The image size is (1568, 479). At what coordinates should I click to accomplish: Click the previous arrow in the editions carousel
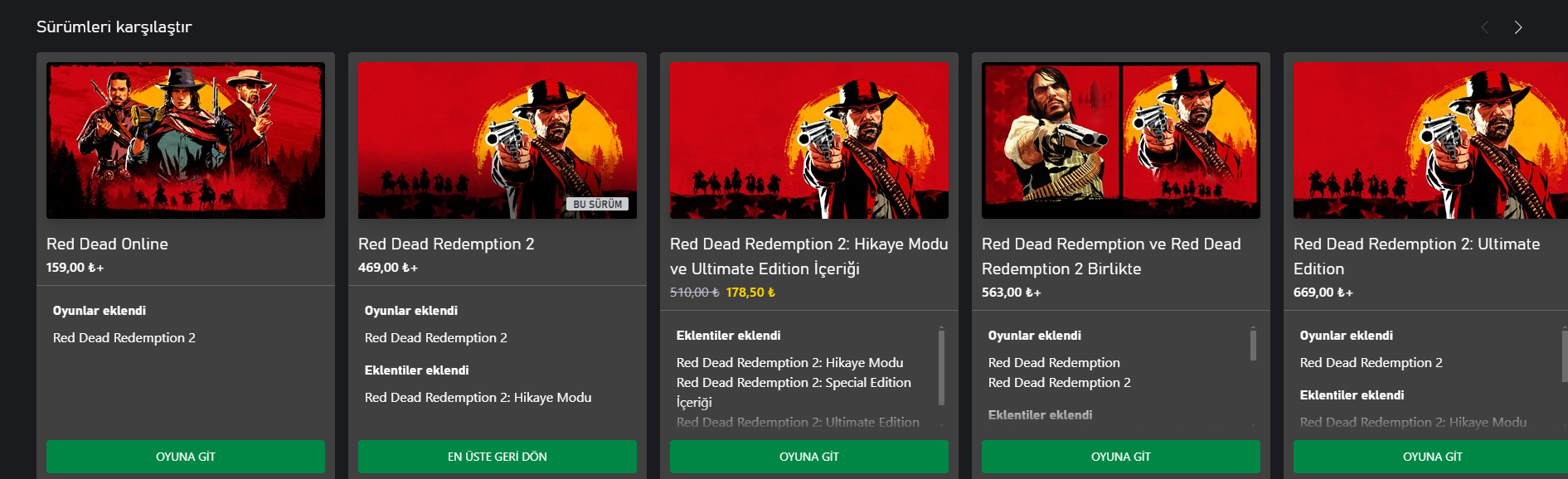pyautogui.click(x=1484, y=27)
